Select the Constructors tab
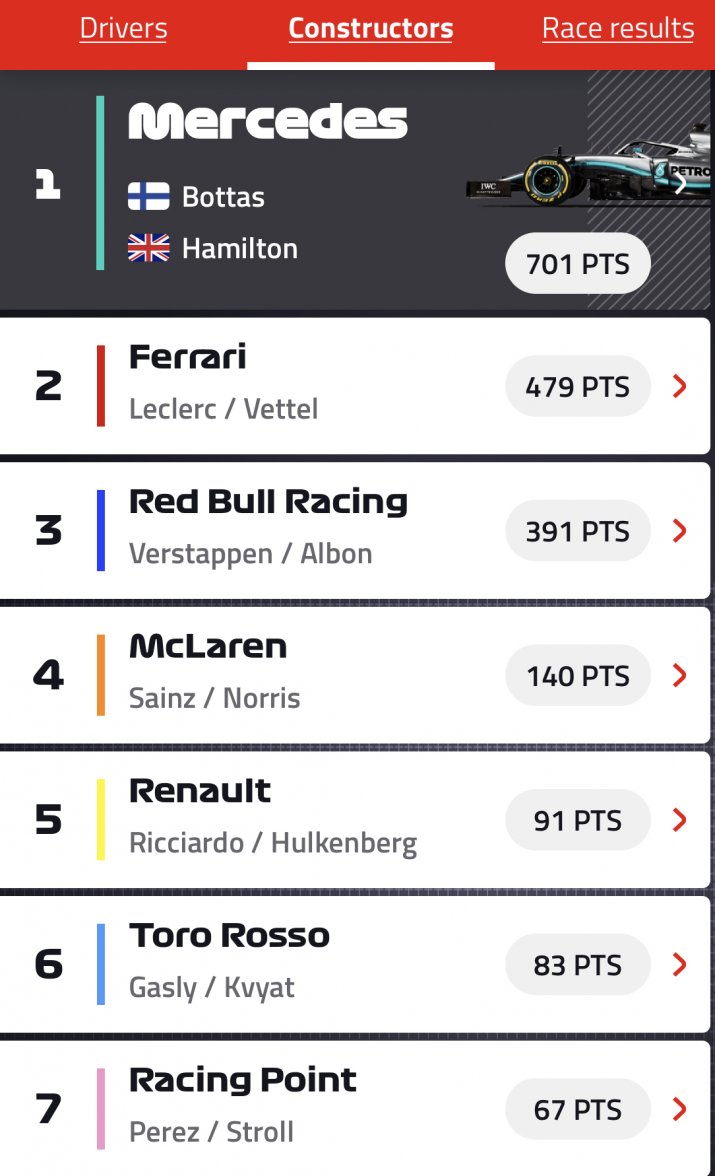The image size is (715, 1176). 370,29
